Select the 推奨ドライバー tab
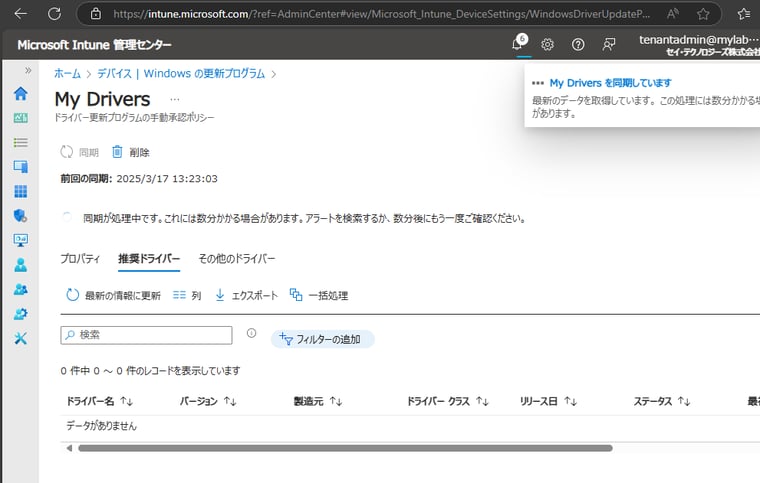The width and height of the screenshot is (760, 483). click(149, 259)
